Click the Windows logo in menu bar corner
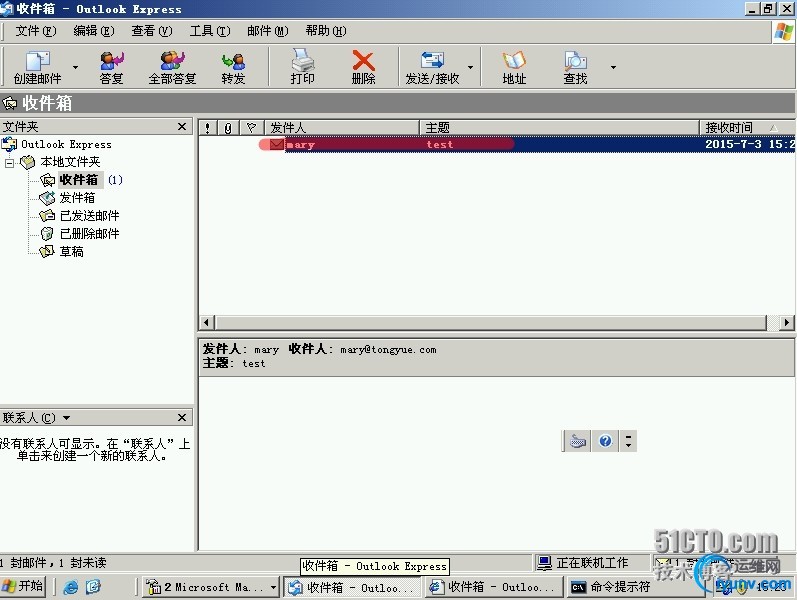 [x=784, y=33]
